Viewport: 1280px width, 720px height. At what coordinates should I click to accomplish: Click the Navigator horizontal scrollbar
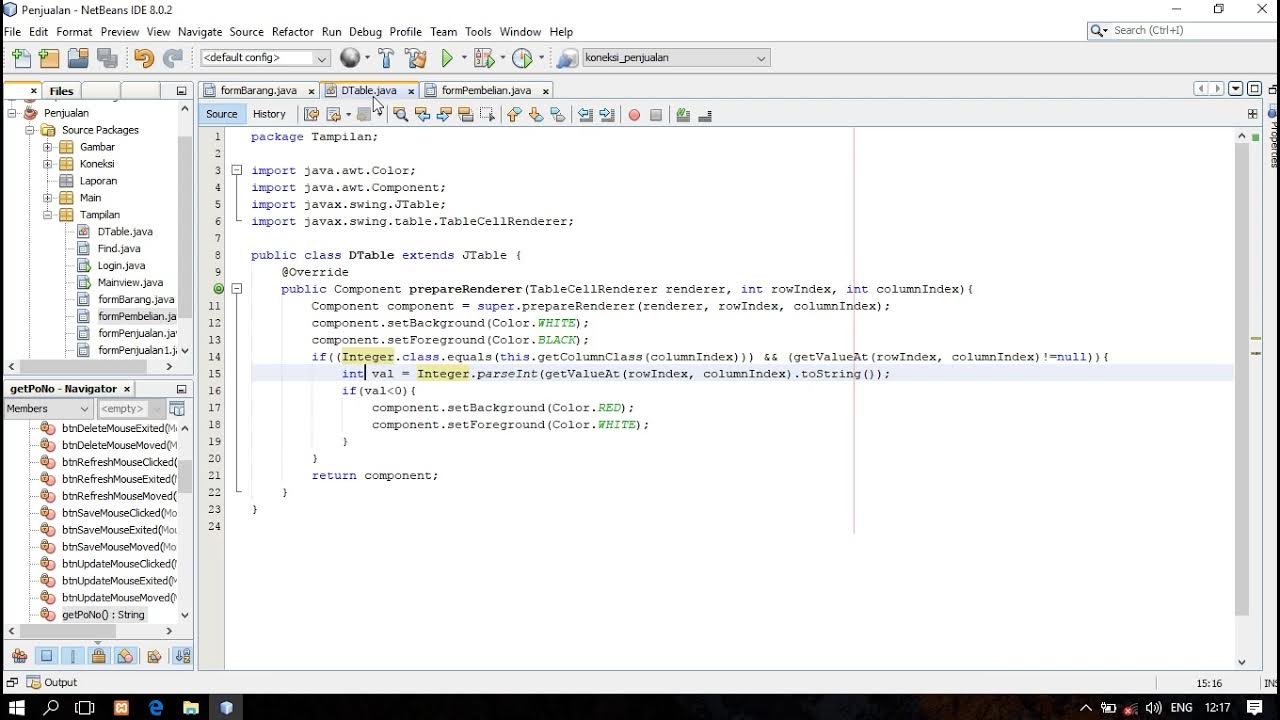click(68, 631)
